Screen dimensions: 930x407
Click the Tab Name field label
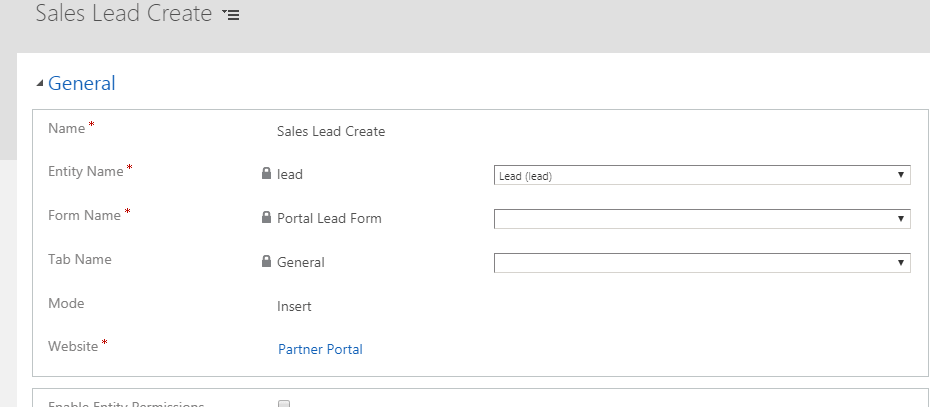(79, 259)
